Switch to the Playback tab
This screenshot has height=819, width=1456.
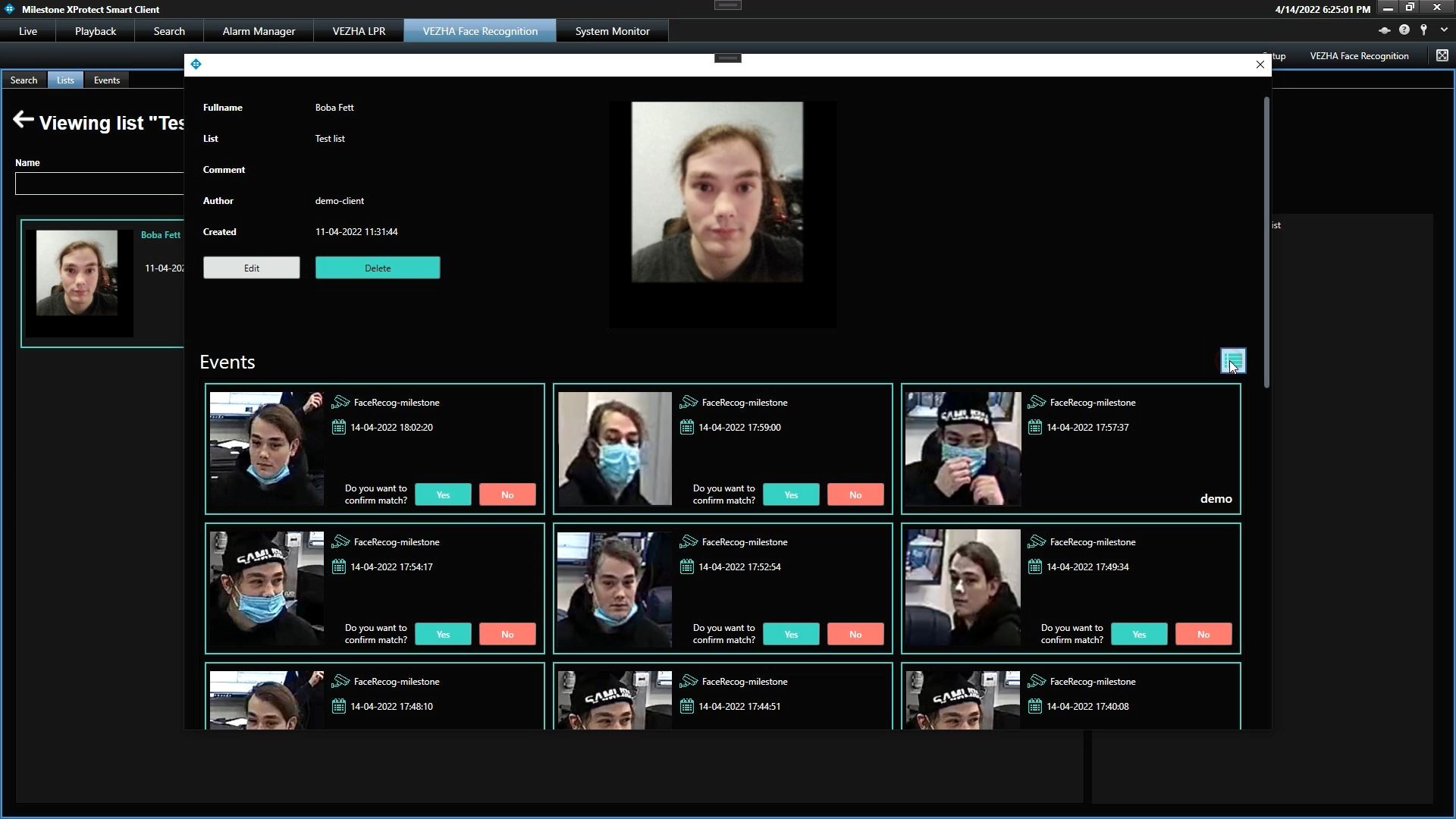96,31
